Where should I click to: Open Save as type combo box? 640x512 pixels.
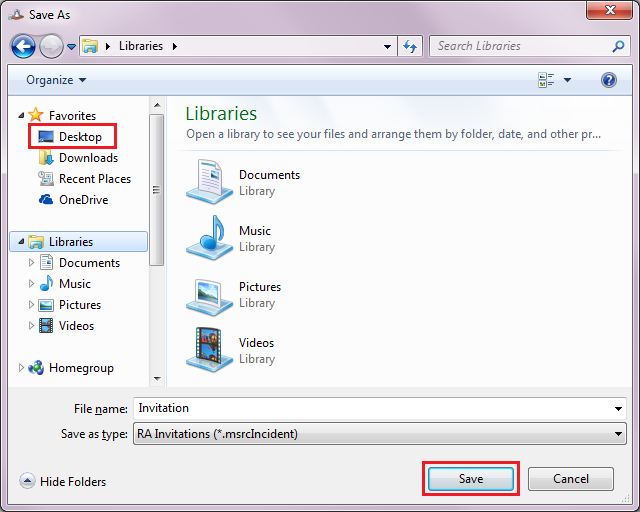pyautogui.click(x=380, y=434)
